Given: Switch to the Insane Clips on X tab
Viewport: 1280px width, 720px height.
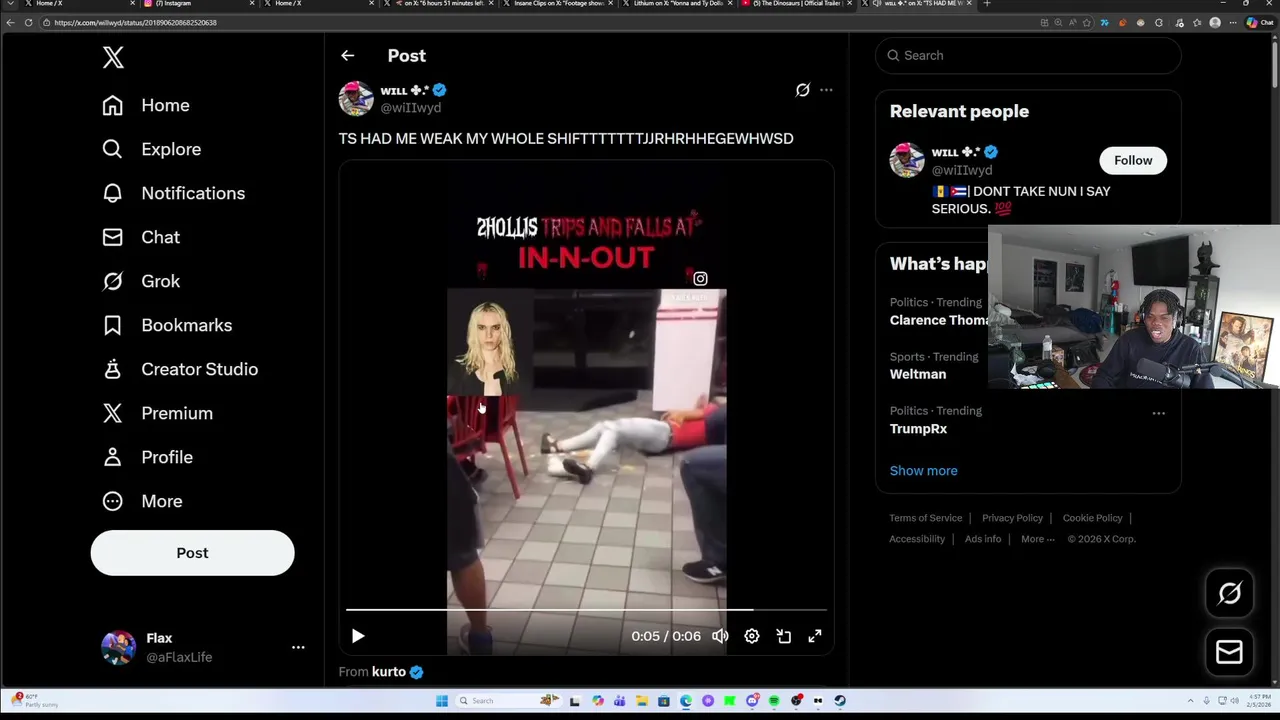Looking at the screenshot, I should coord(559,4).
